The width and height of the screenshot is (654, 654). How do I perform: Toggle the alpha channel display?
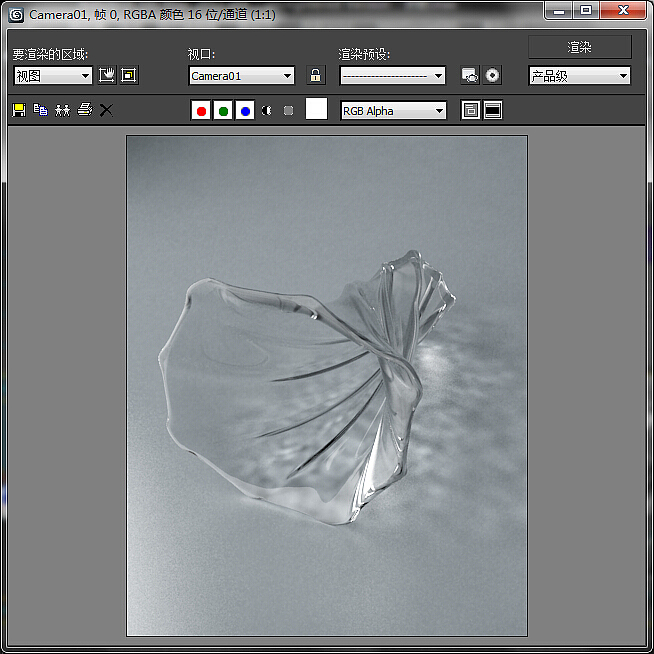coord(267,111)
